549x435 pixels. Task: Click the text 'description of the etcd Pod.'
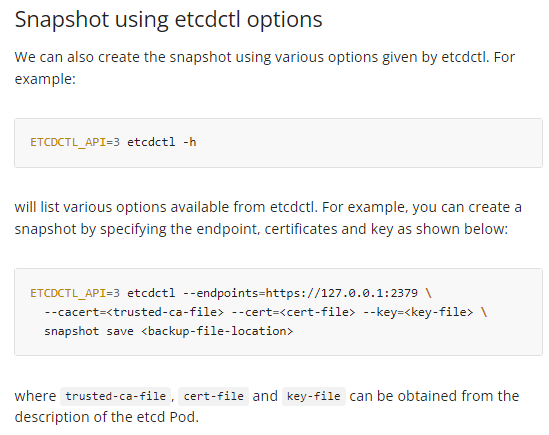pyautogui.click(x=107, y=417)
